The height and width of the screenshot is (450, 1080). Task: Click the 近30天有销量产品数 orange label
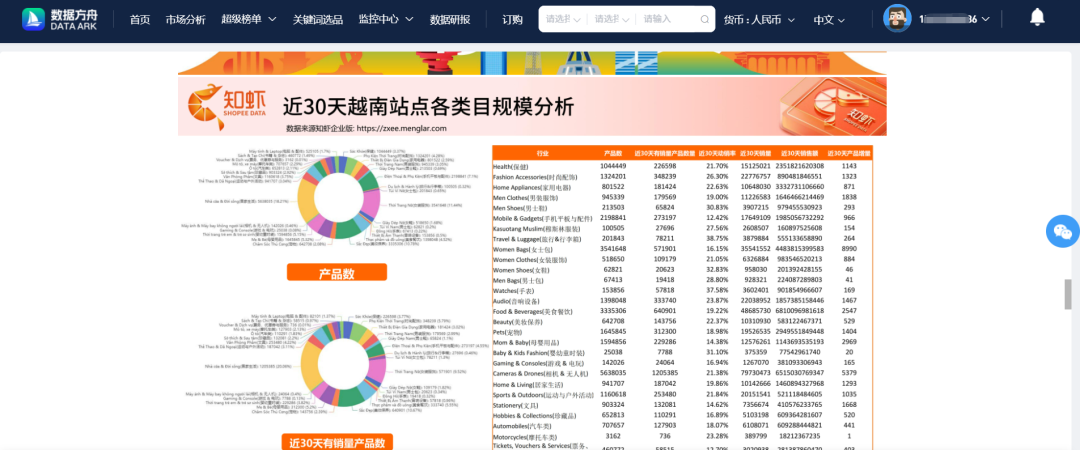[337, 442]
